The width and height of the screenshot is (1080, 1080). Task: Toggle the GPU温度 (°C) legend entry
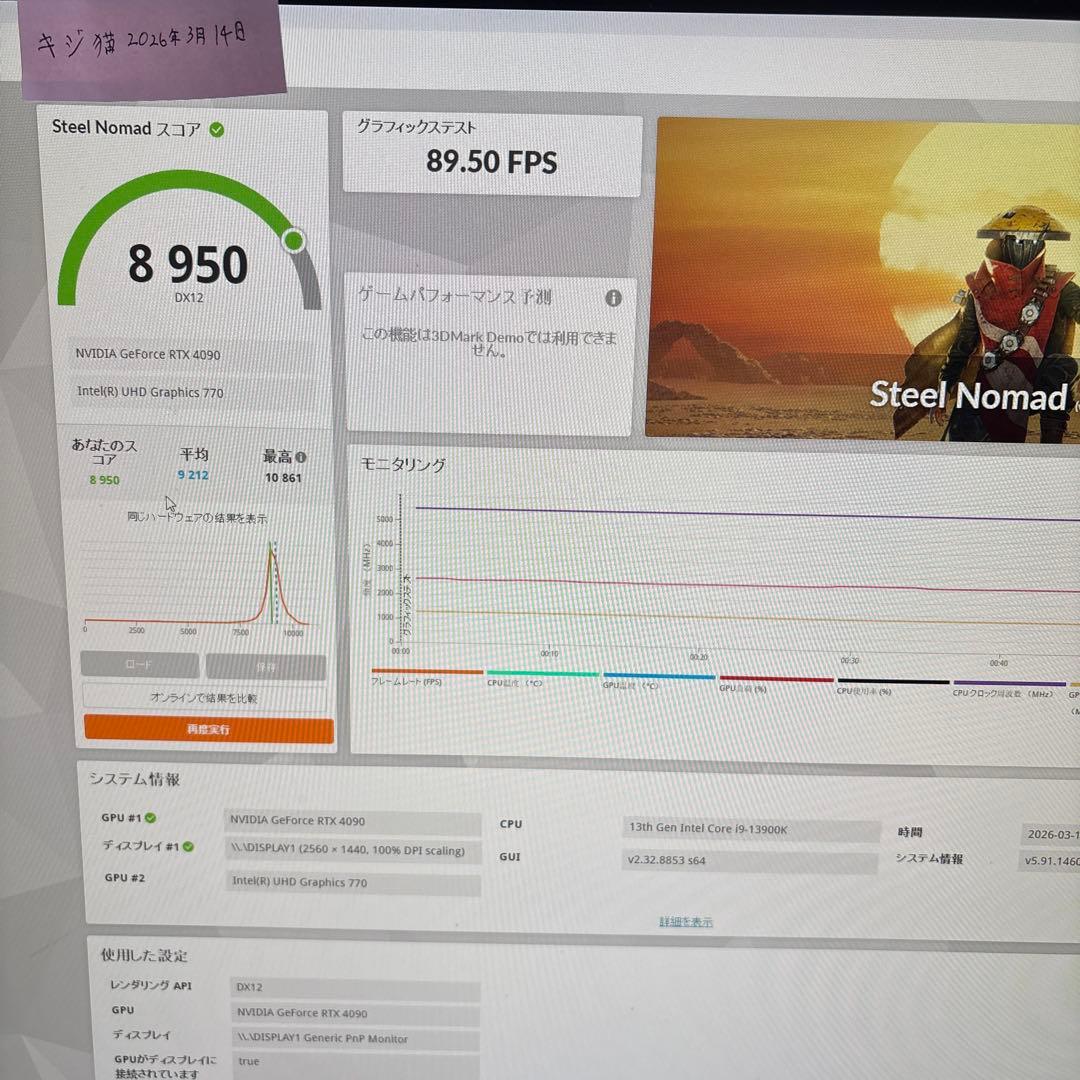[659, 681]
